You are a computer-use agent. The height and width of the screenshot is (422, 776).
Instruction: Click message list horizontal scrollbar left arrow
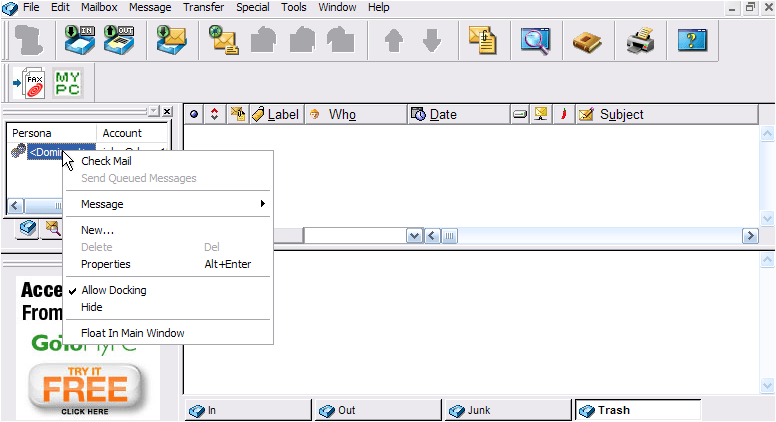[x=432, y=236]
